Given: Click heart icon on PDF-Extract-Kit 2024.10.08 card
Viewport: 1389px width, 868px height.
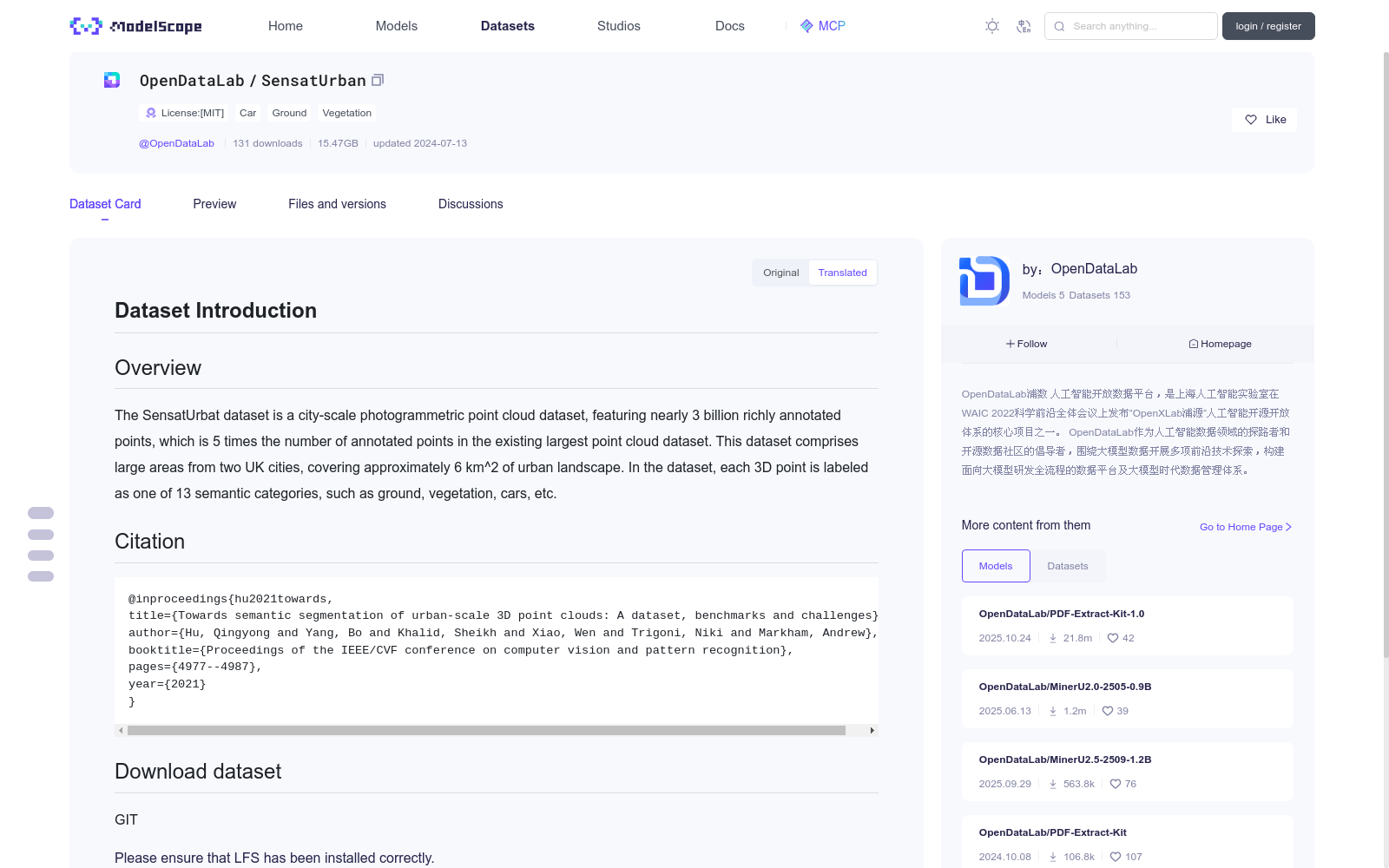Looking at the screenshot, I should 1116,857.
